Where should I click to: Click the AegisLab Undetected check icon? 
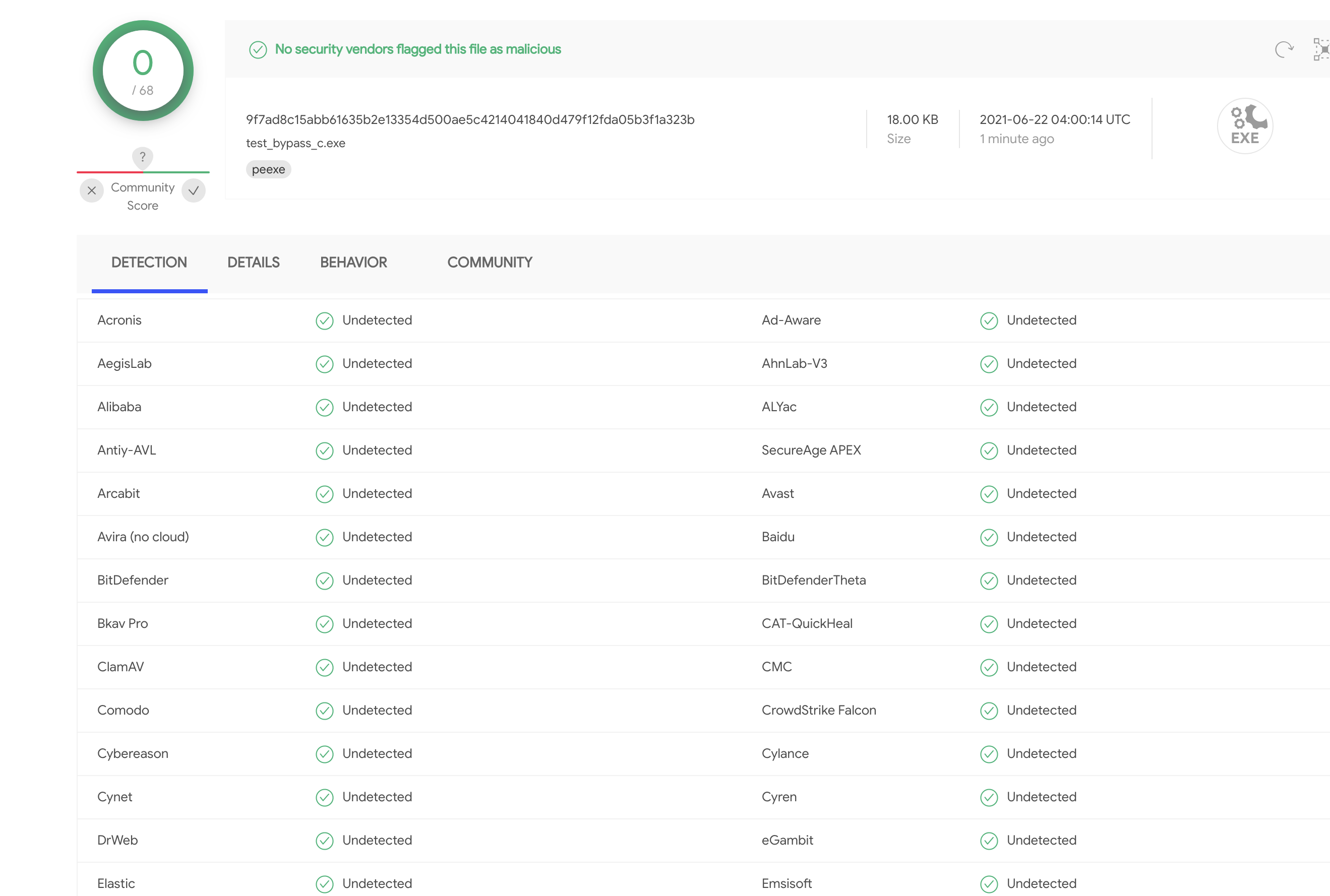[325, 364]
